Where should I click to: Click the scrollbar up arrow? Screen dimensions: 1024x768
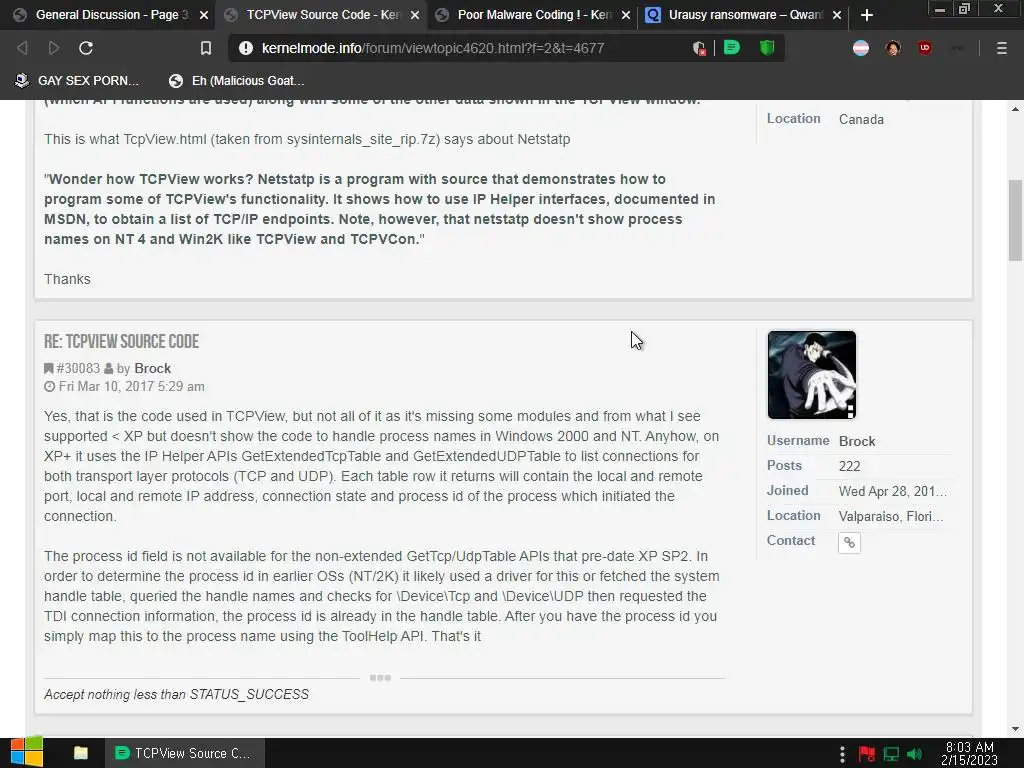click(x=1015, y=109)
